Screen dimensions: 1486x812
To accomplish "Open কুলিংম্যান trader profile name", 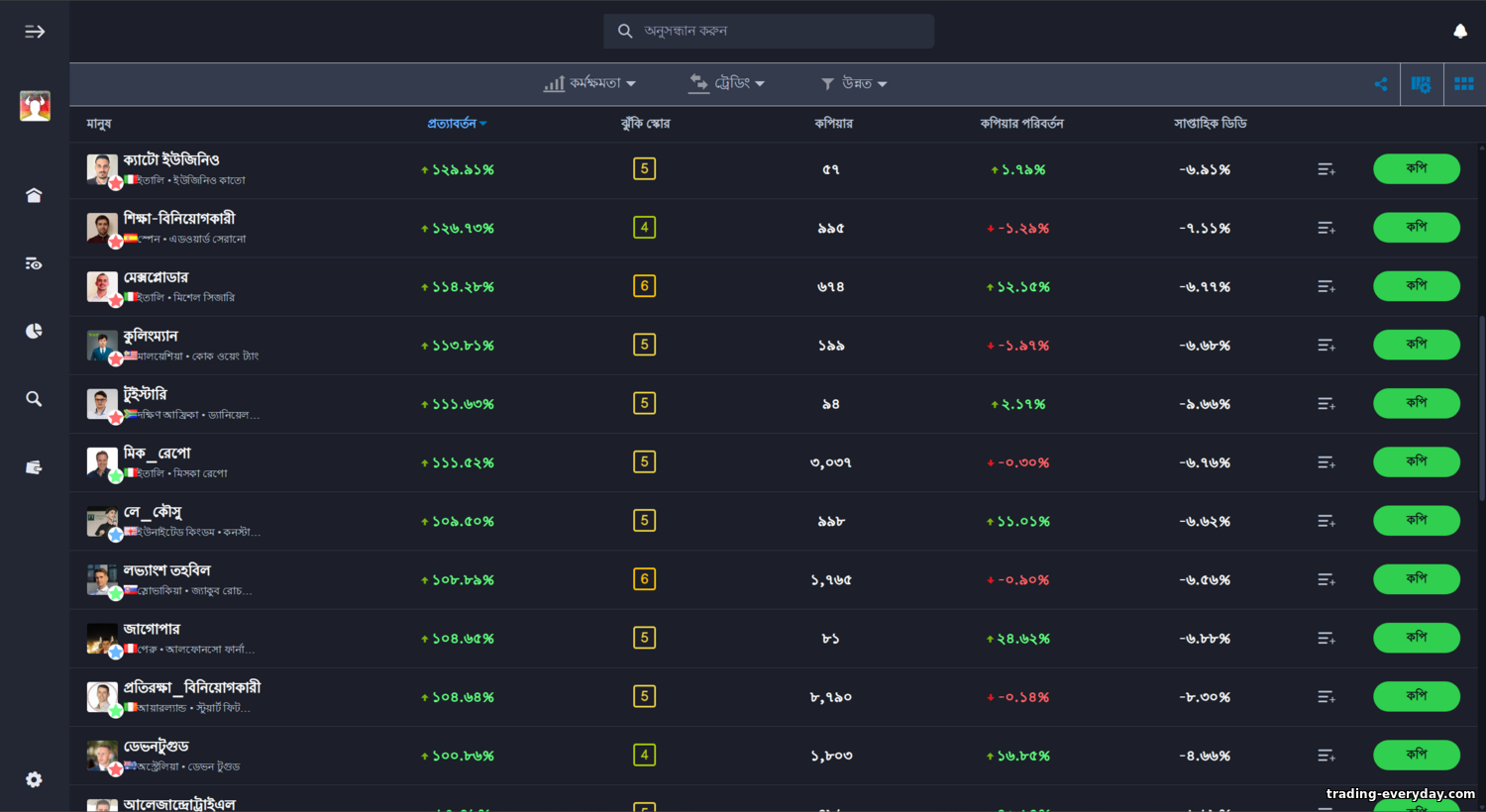I will point(151,336).
